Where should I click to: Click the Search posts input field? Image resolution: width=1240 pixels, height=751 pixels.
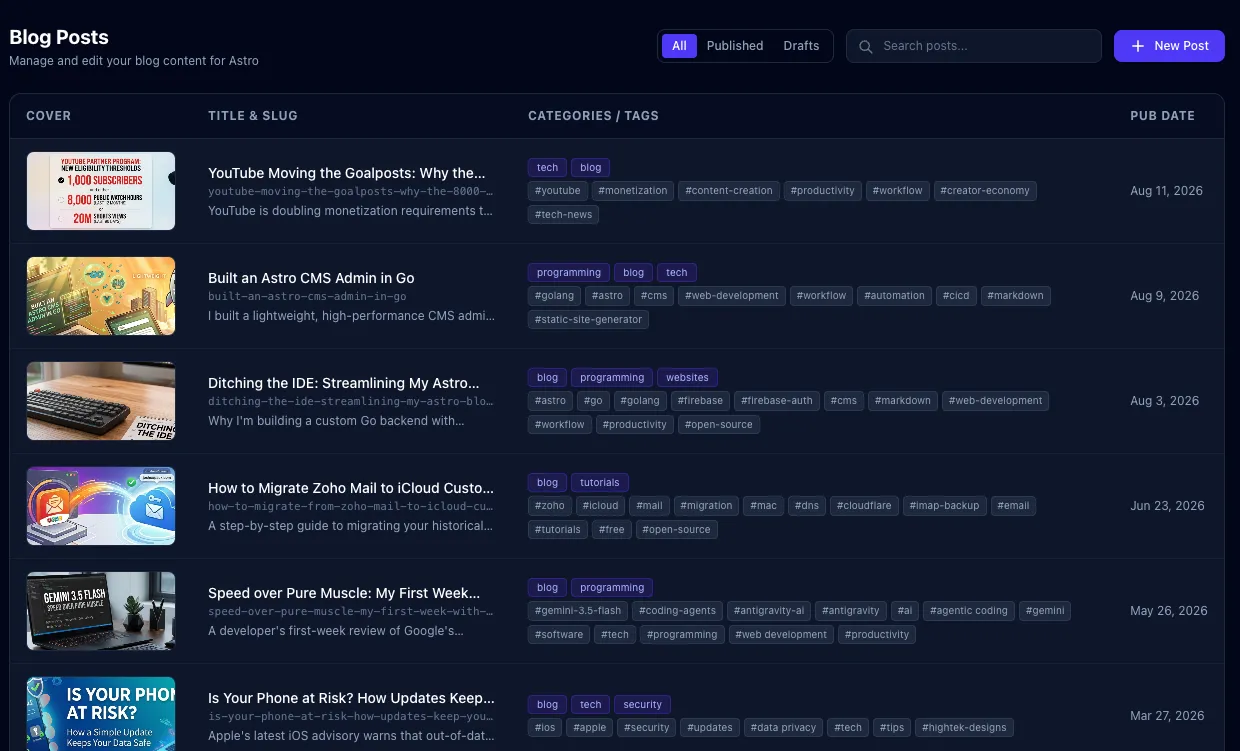[974, 46]
